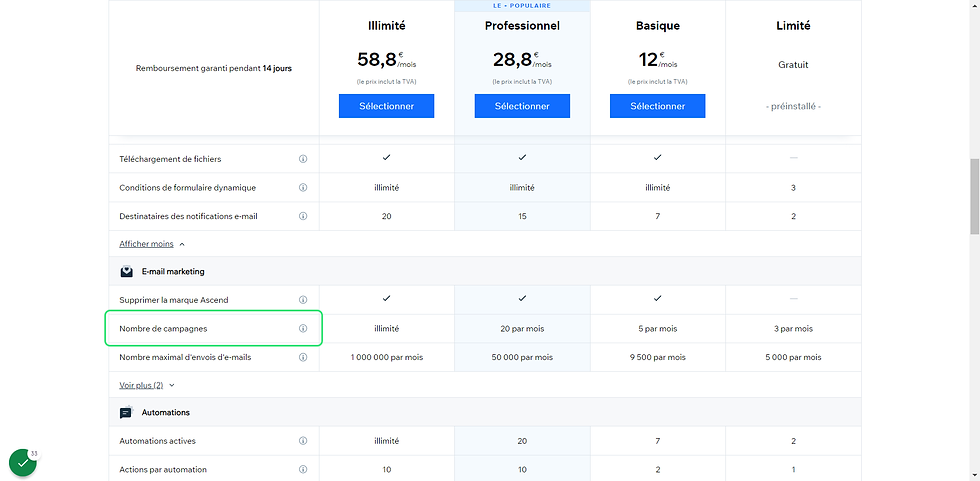Click the 28,8 € price
980x481 pixels.
tap(522, 59)
